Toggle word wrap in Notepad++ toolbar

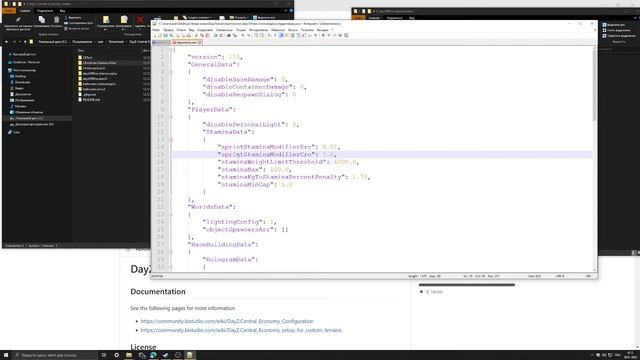coord(269,36)
